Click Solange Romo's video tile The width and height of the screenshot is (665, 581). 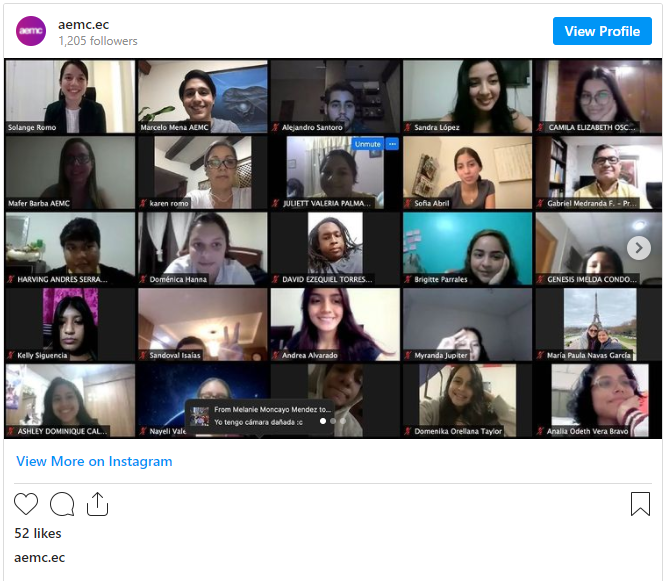pos(70,96)
